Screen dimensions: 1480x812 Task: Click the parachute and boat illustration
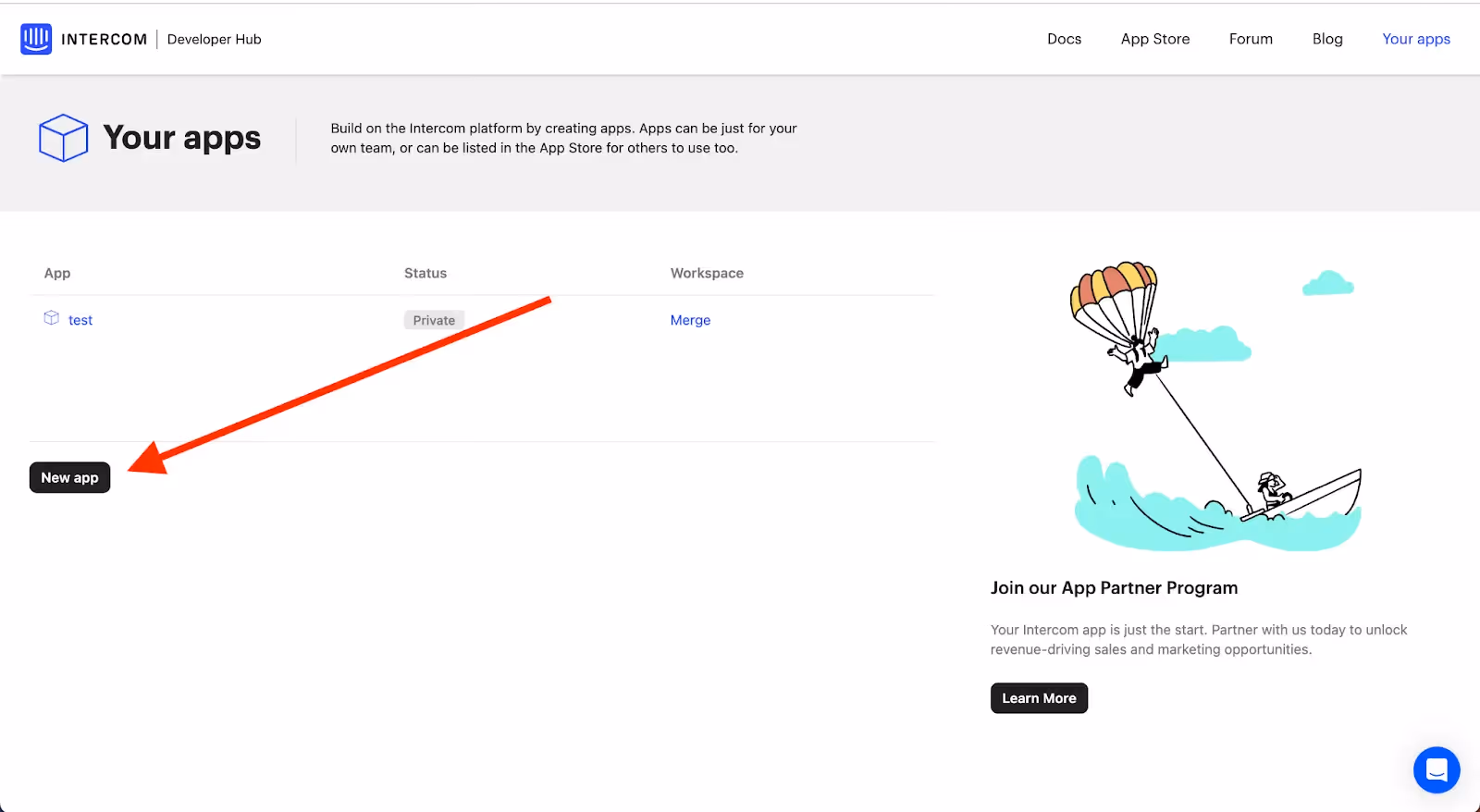(1216, 406)
